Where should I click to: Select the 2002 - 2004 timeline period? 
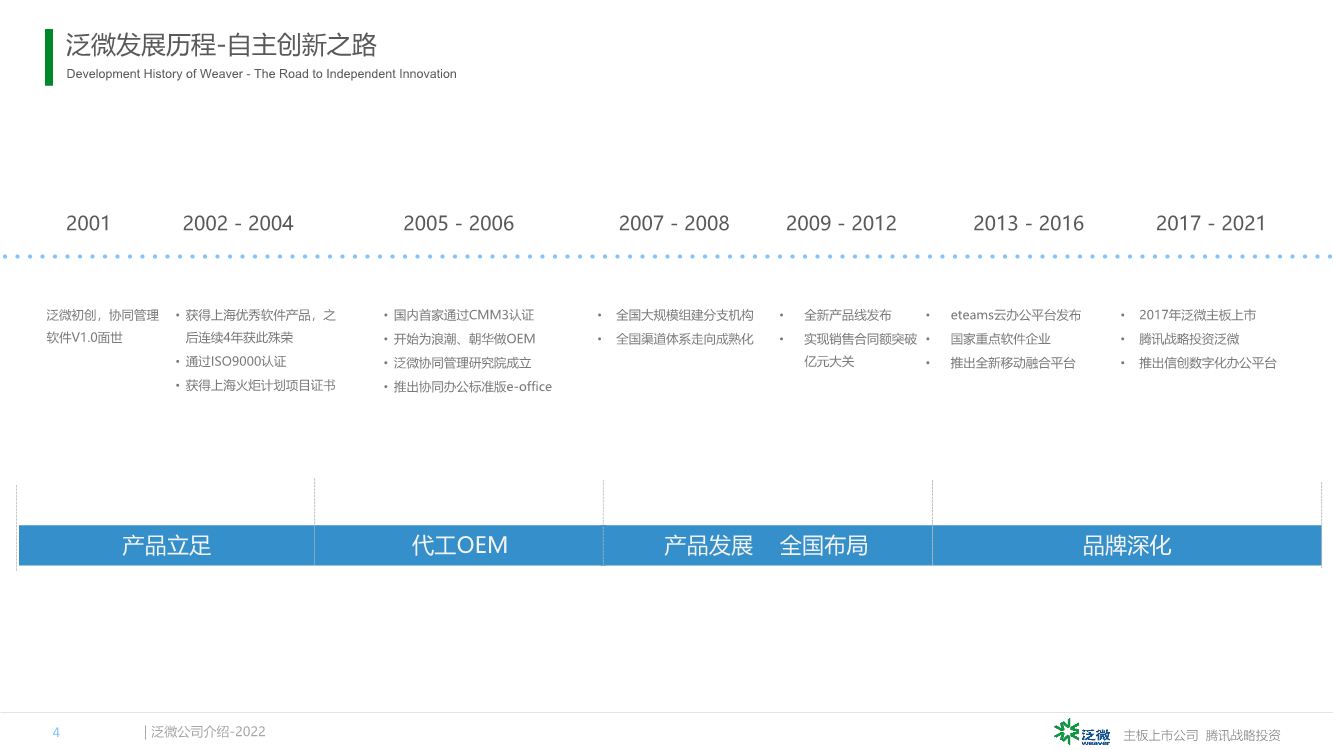[x=238, y=224]
